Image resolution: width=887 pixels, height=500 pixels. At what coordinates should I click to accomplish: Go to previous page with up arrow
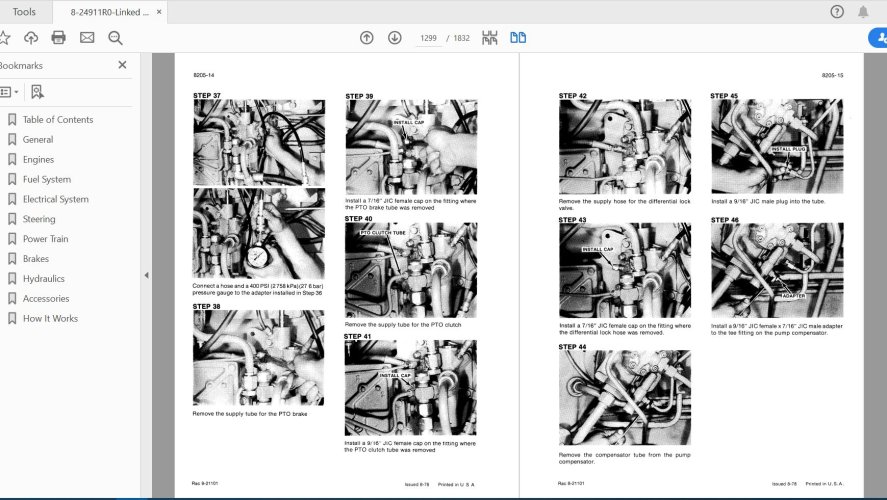367,38
